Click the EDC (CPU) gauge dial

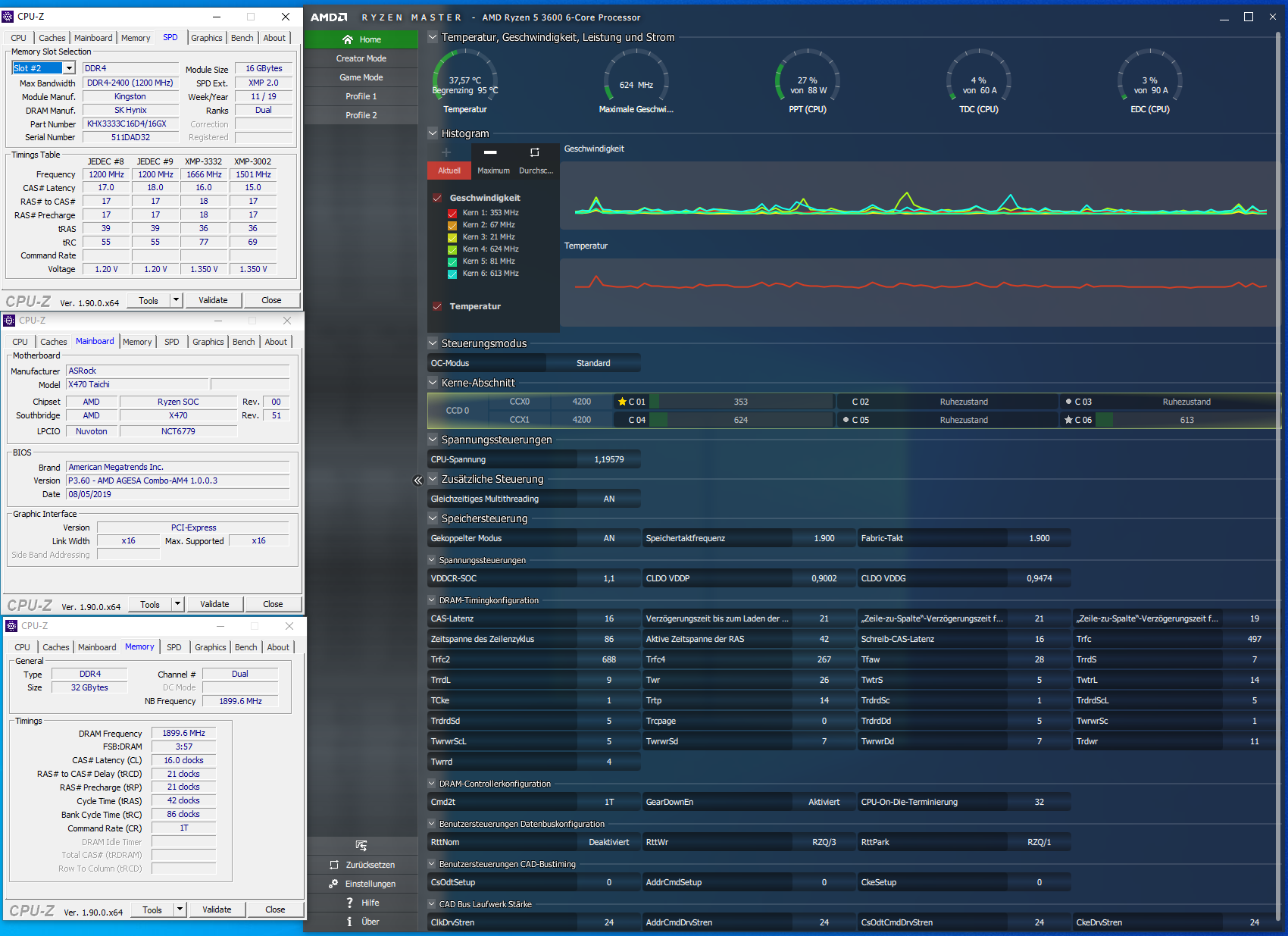coord(1150,80)
